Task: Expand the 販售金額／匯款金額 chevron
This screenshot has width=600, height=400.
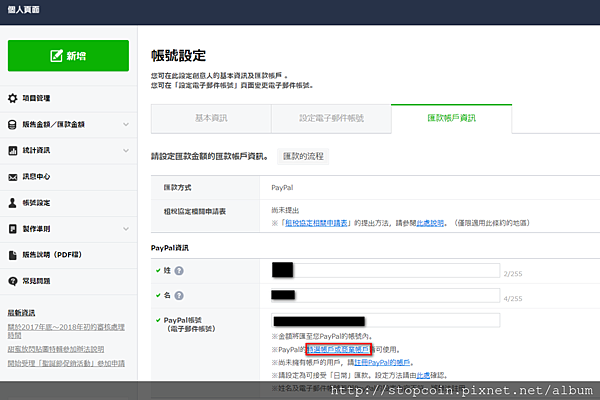Action: point(126,124)
